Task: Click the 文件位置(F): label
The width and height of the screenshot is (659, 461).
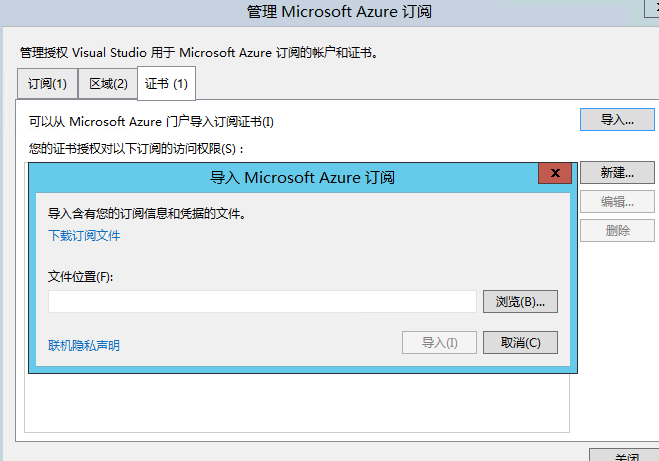Action: 80,277
